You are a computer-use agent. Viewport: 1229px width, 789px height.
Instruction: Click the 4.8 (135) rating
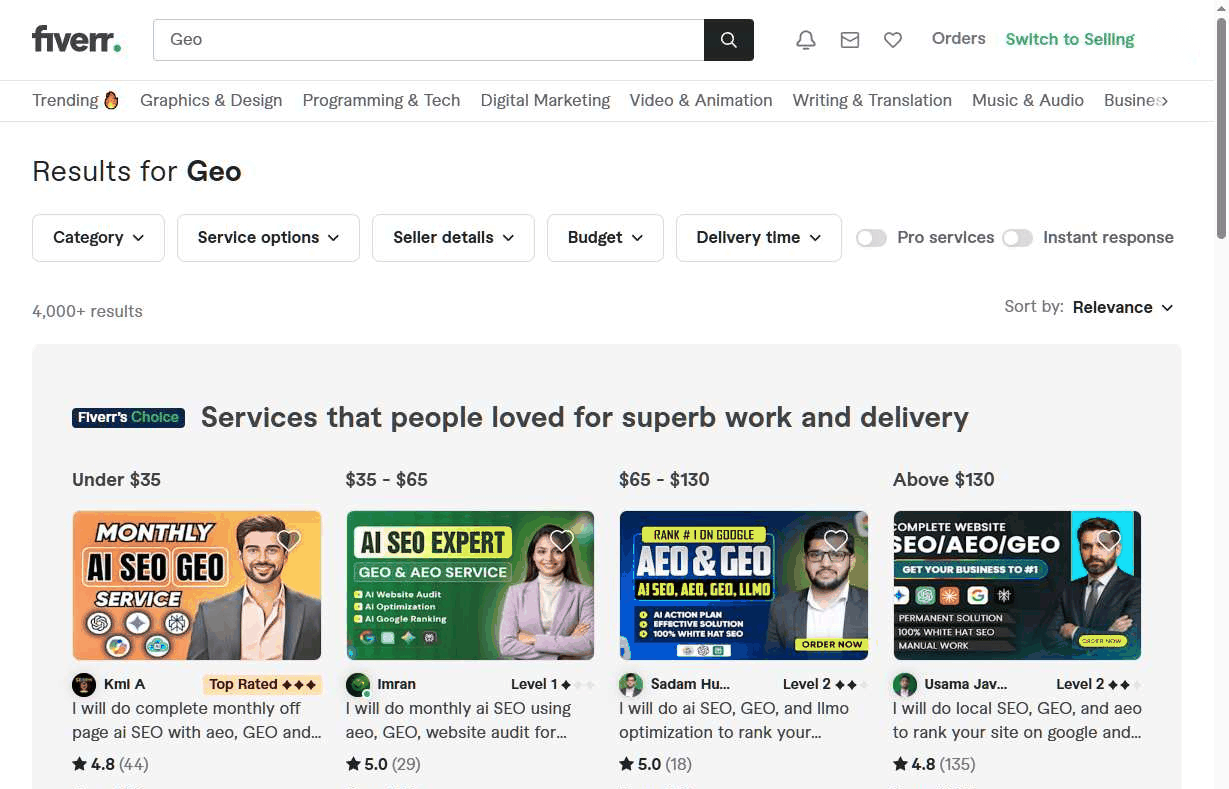point(934,764)
